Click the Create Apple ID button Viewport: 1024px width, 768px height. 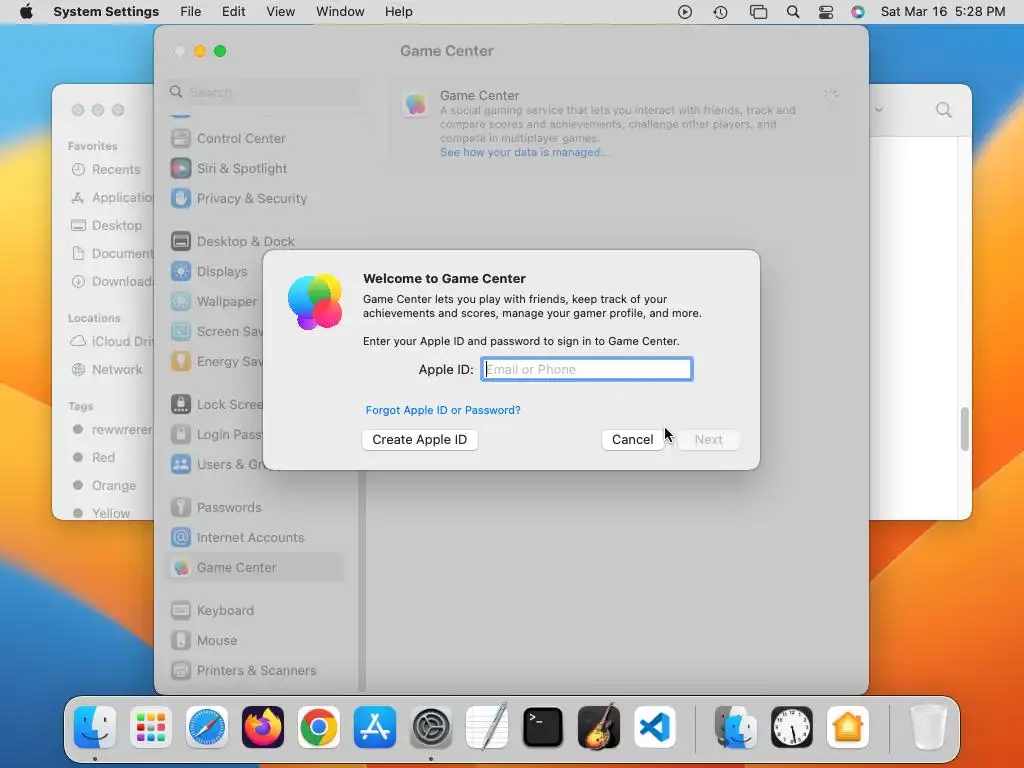(420, 440)
